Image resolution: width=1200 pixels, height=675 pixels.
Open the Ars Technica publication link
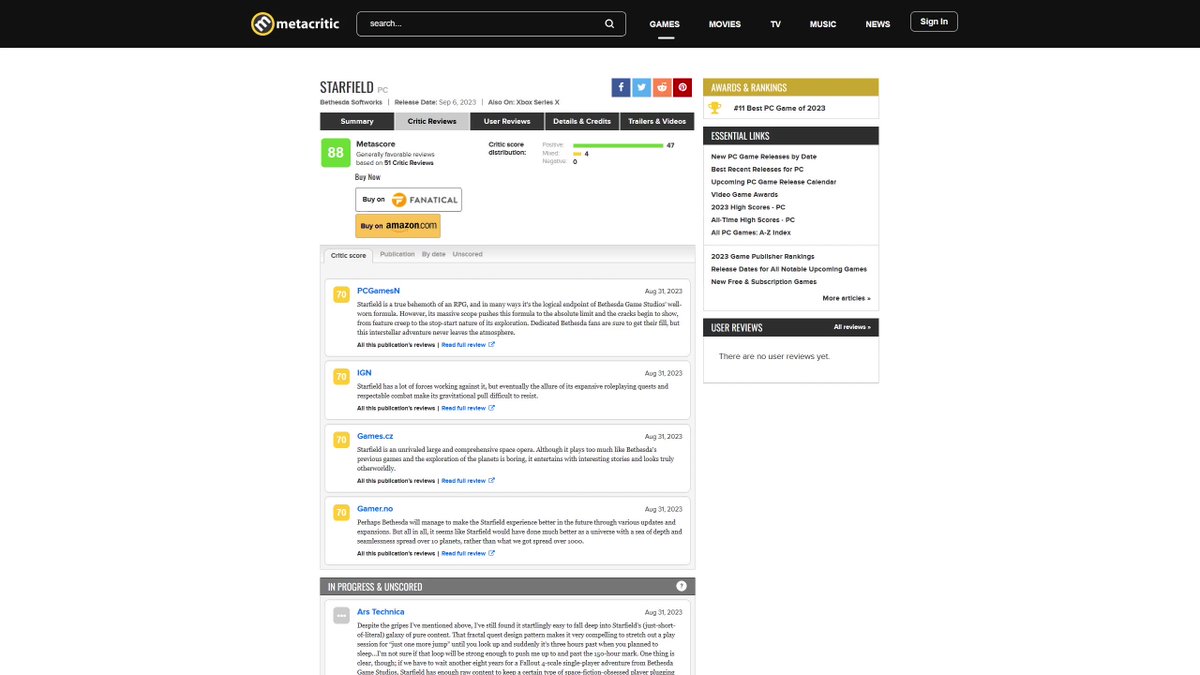click(381, 612)
